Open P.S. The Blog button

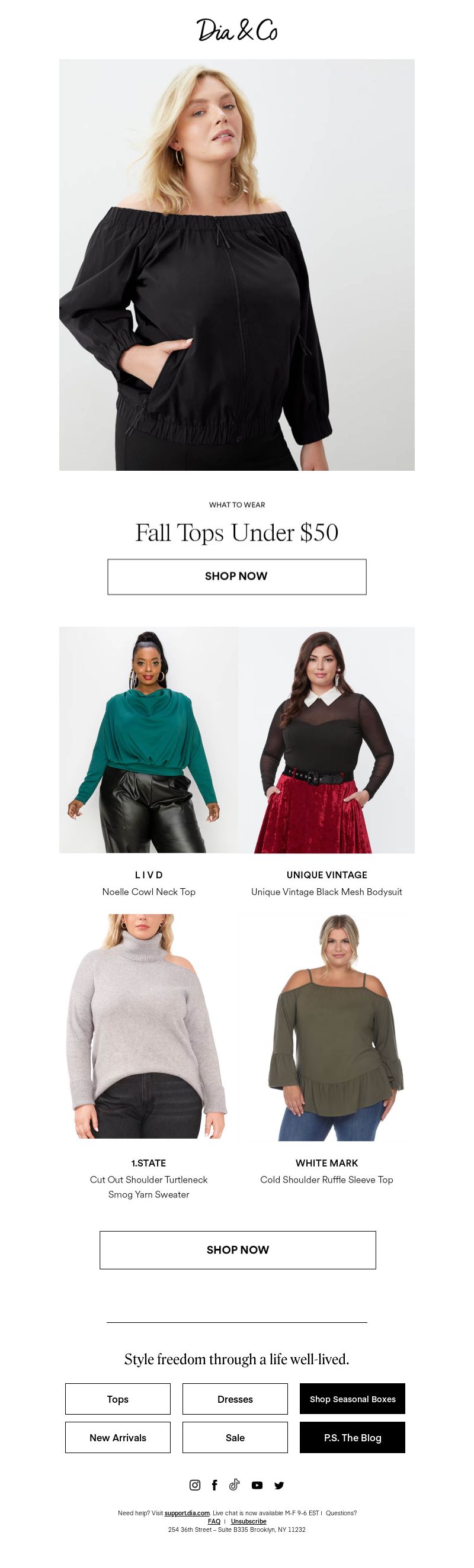pos(352,1437)
